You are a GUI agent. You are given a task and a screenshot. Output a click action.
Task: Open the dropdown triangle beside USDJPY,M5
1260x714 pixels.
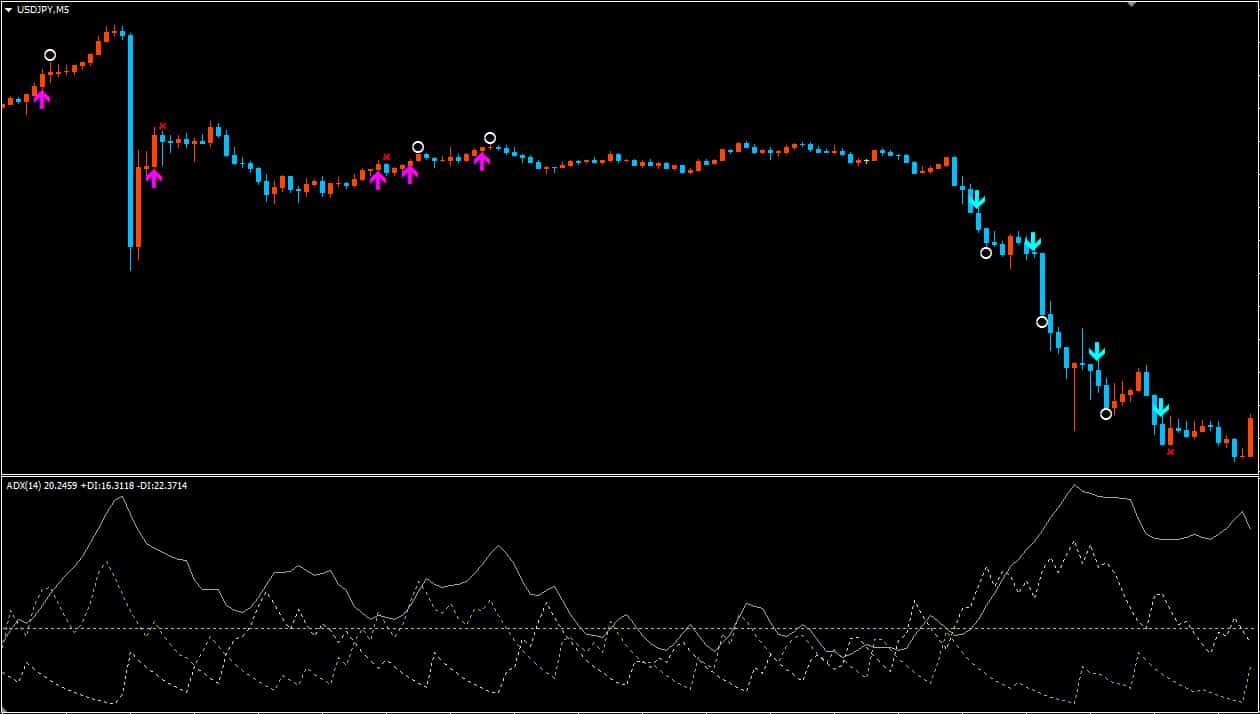[9, 9]
